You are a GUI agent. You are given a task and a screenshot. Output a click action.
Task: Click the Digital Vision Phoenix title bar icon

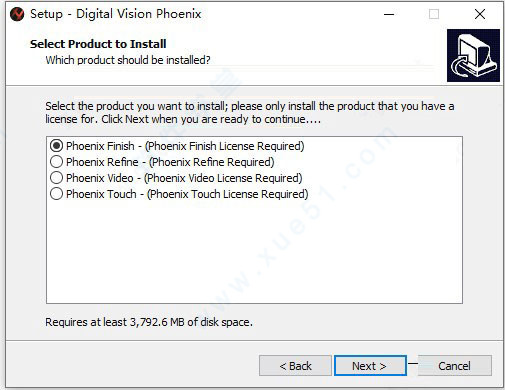[17, 14]
